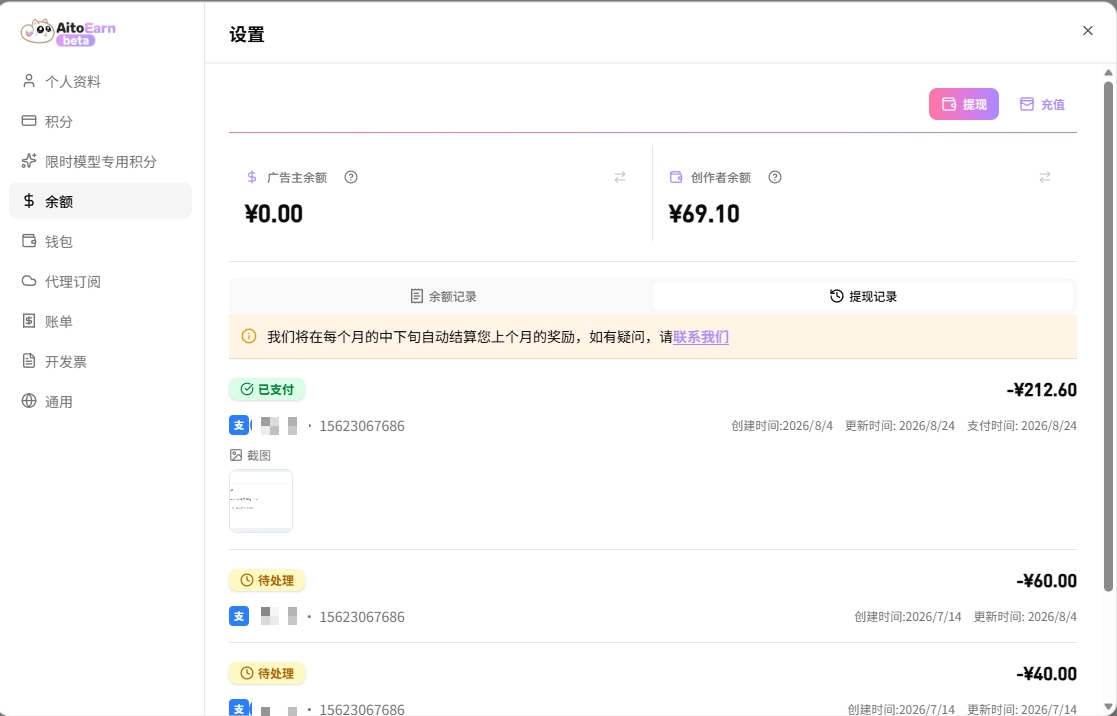The image size is (1117, 716).
Task: Select 余额 in the sidebar
Action: tap(100, 201)
